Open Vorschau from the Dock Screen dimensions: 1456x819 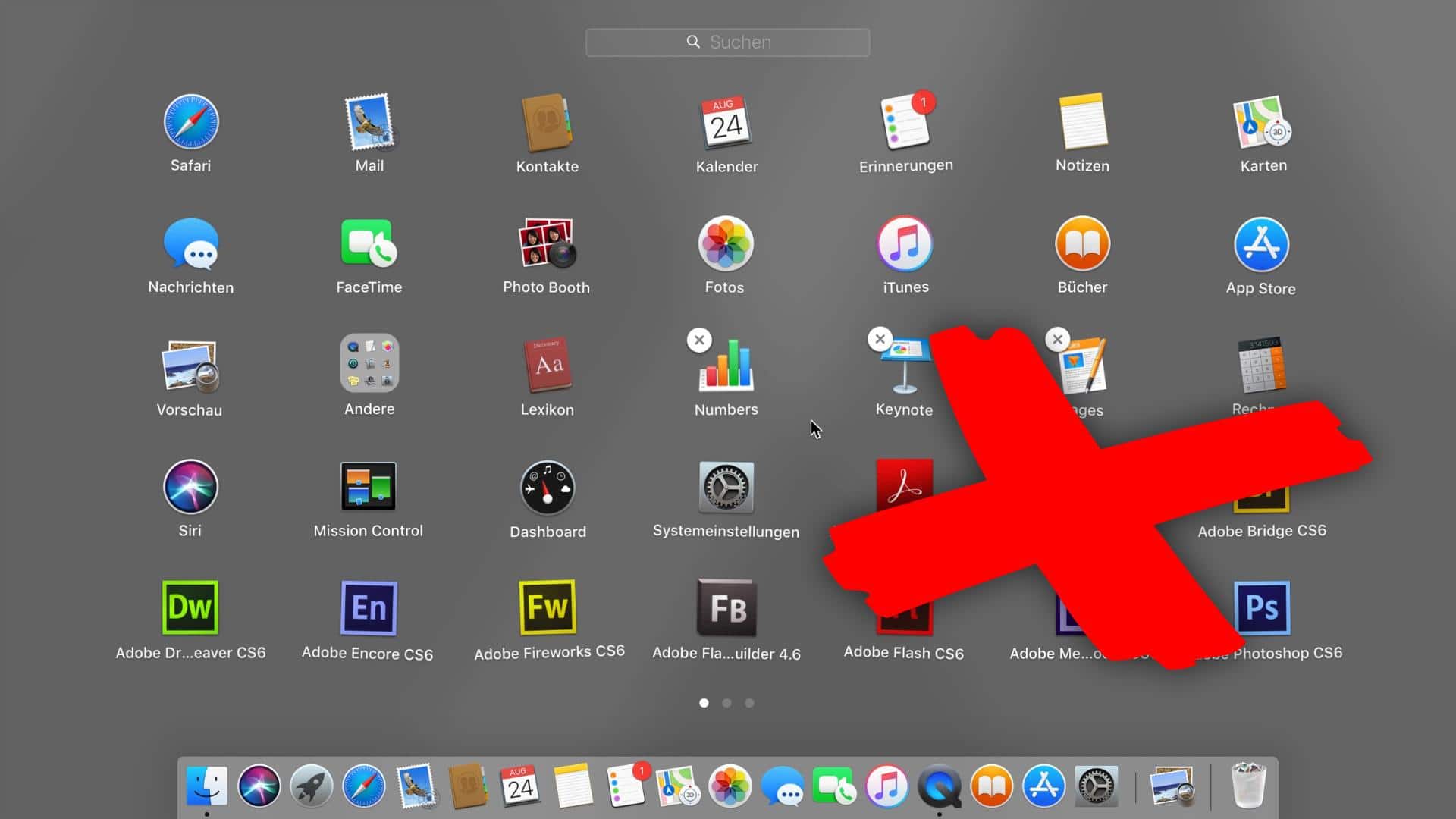(x=1172, y=786)
